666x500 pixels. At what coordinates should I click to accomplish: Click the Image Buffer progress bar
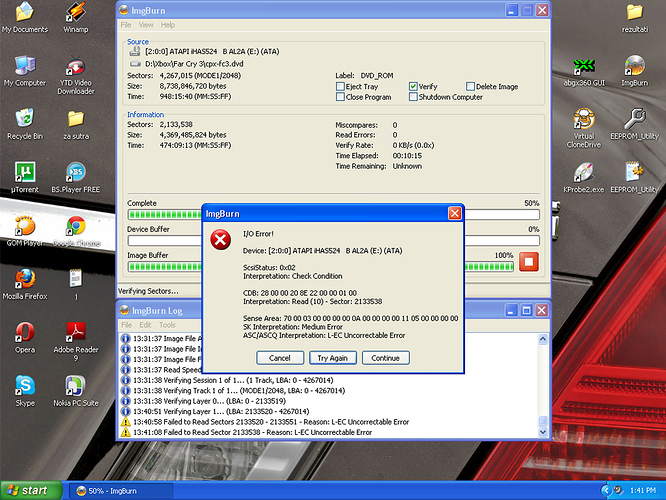click(321, 267)
